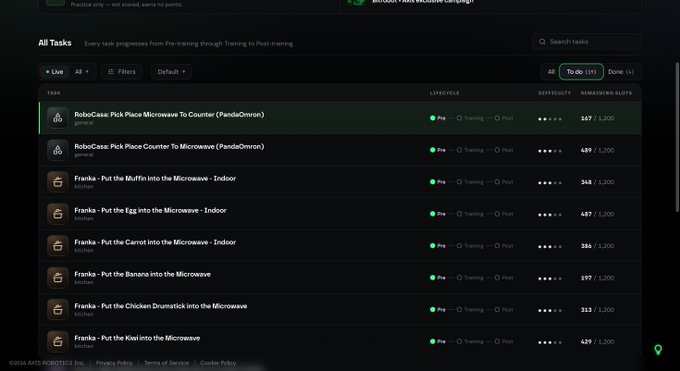Click the RoboCasa Microwave To Counter task icon
The height and width of the screenshot is (371, 680).
coord(58,118)
